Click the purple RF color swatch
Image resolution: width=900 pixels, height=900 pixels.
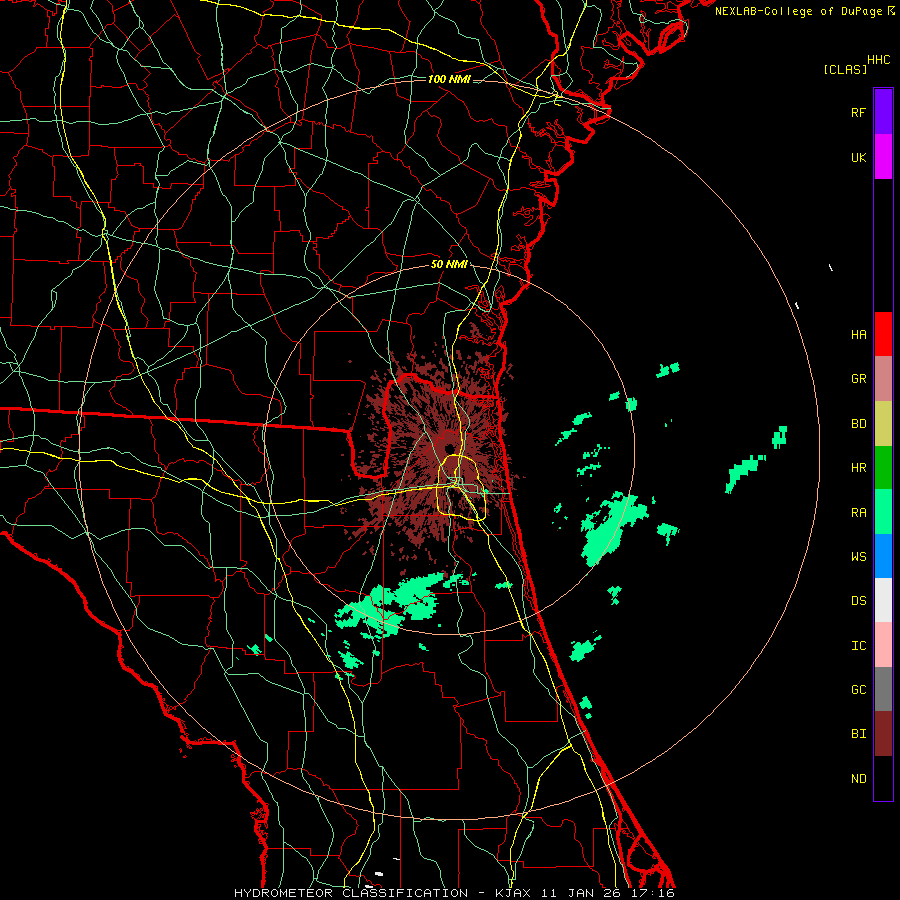(x=883, y=112)
